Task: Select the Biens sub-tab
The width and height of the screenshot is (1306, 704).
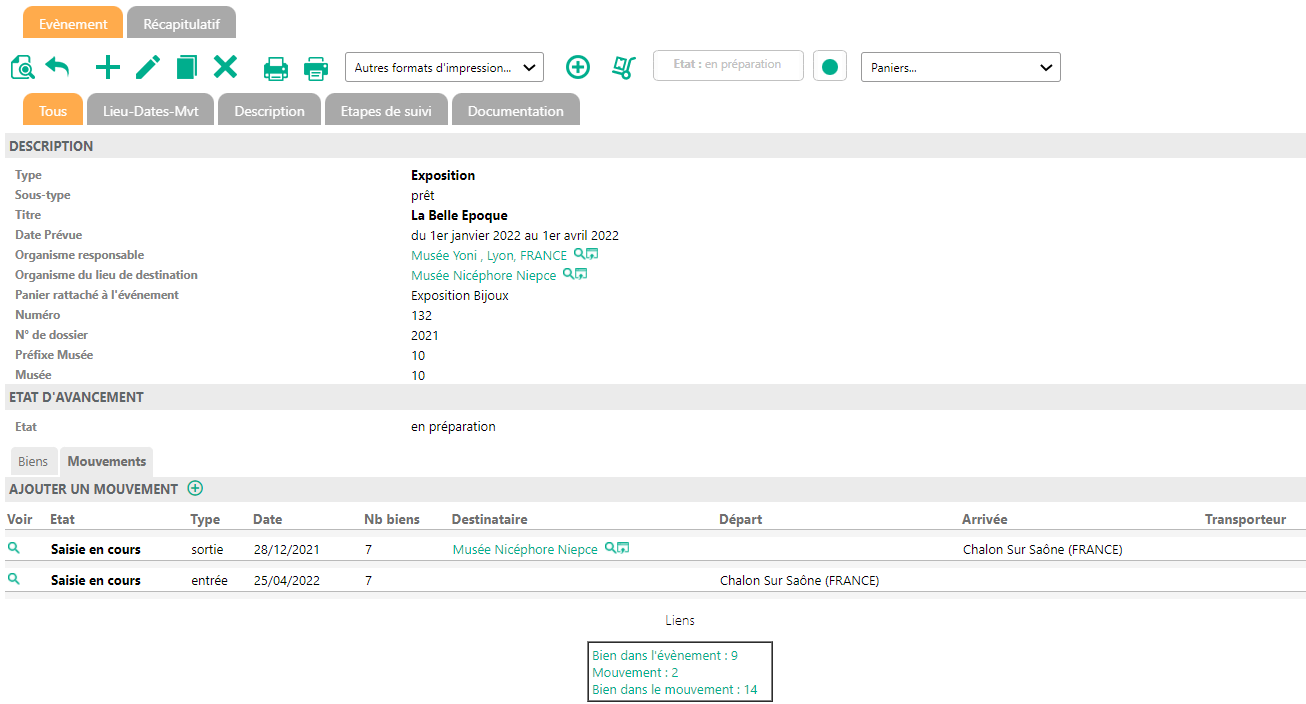Action: click(33, 461)
